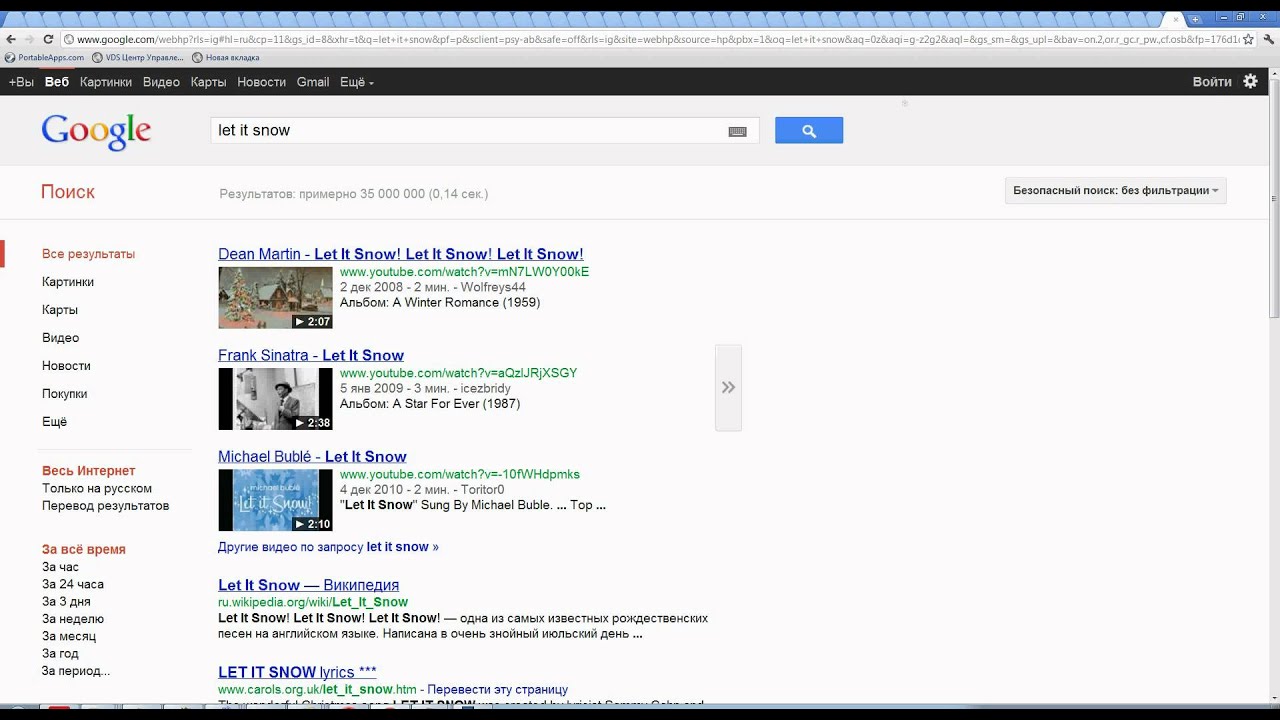Filter results За час

(60, 567)
